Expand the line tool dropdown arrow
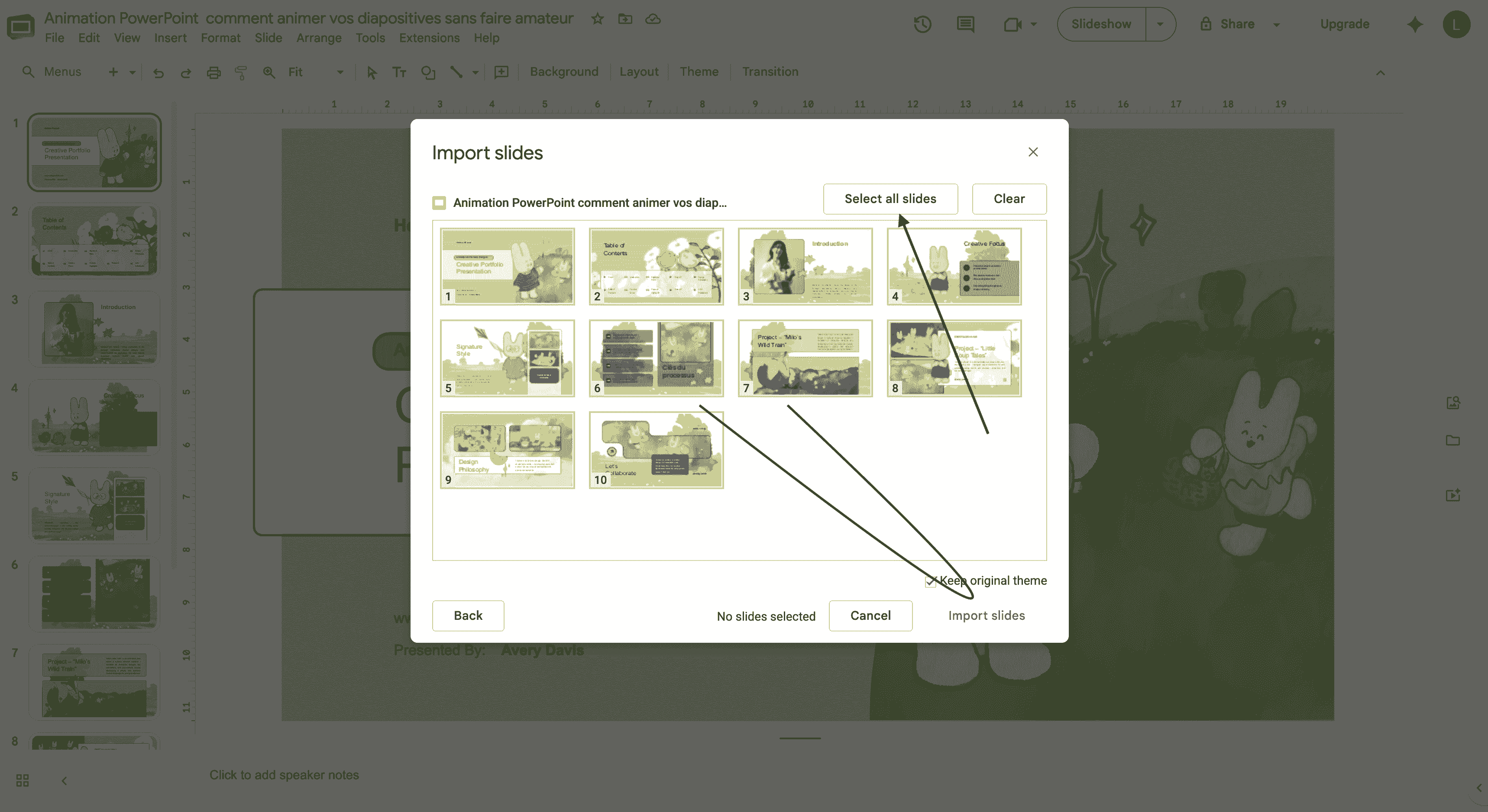The image size is (1488, 812). pos(476,72)
